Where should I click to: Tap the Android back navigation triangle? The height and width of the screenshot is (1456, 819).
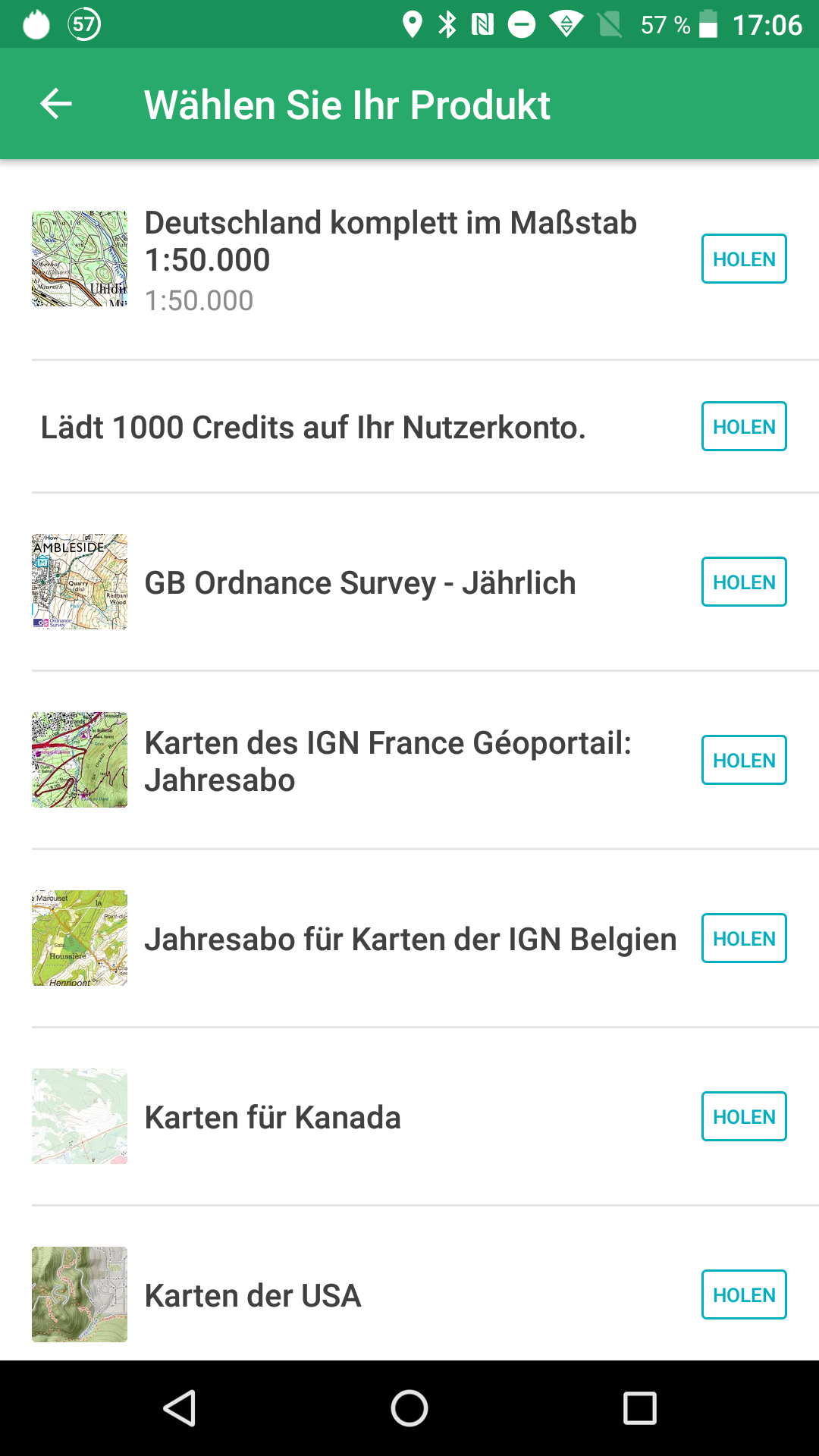tap(180, 1408)
